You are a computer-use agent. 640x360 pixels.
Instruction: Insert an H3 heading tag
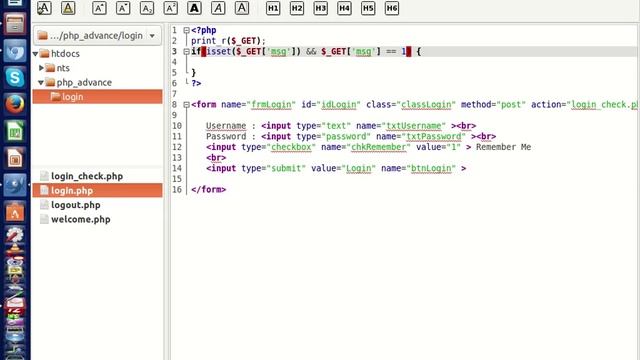pyautogui.click(x=320, y=8)
